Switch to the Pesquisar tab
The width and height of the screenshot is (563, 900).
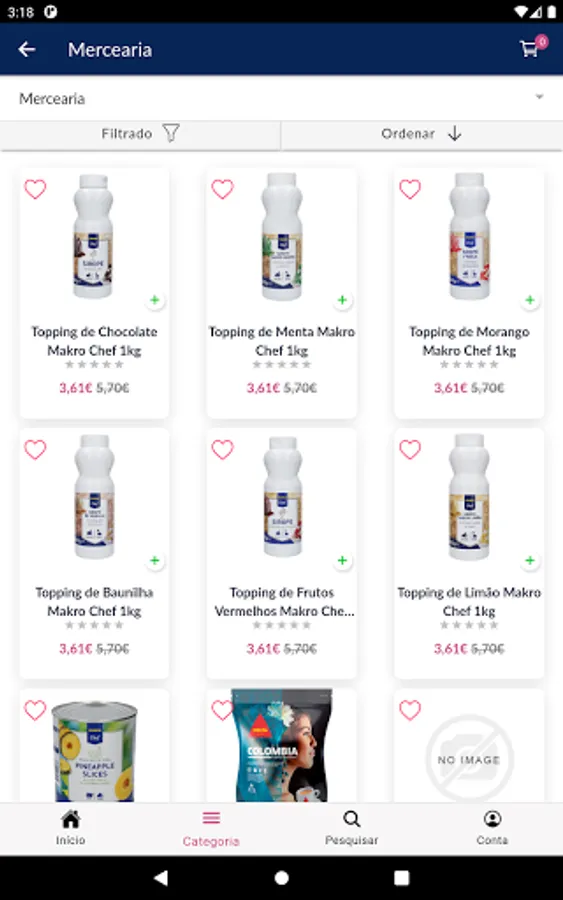coord(351,828)
